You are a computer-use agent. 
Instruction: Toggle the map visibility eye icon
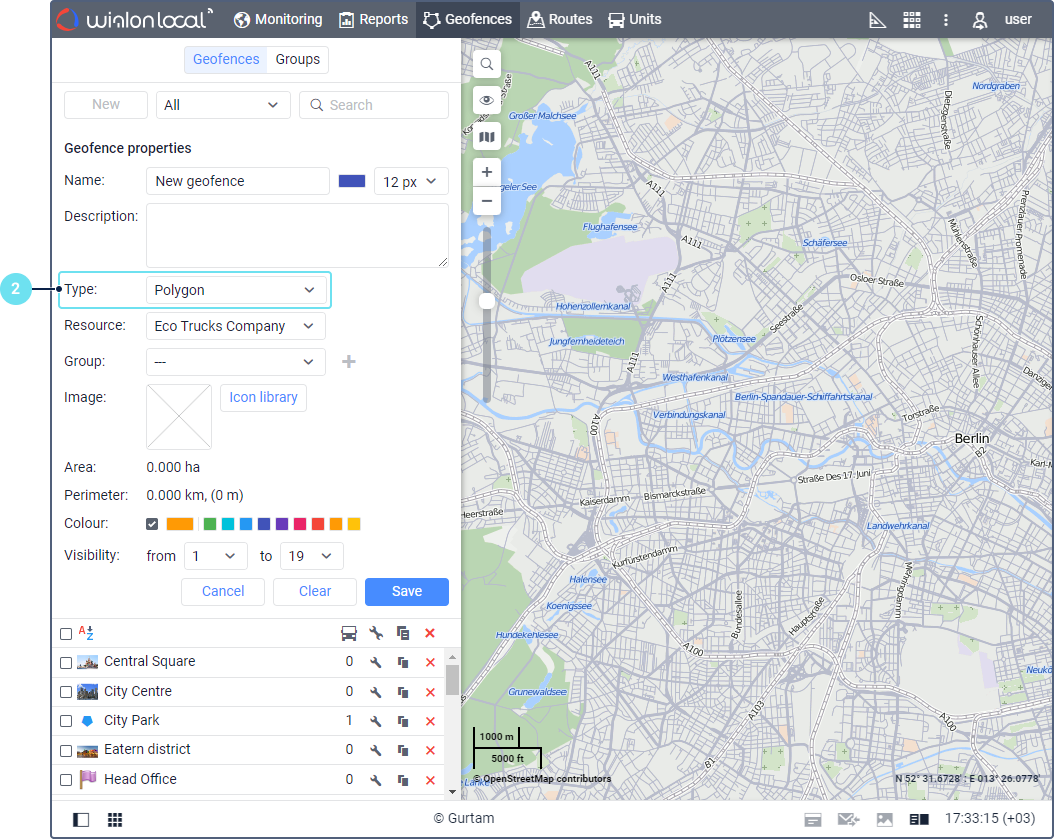click(x=487, y=101)
